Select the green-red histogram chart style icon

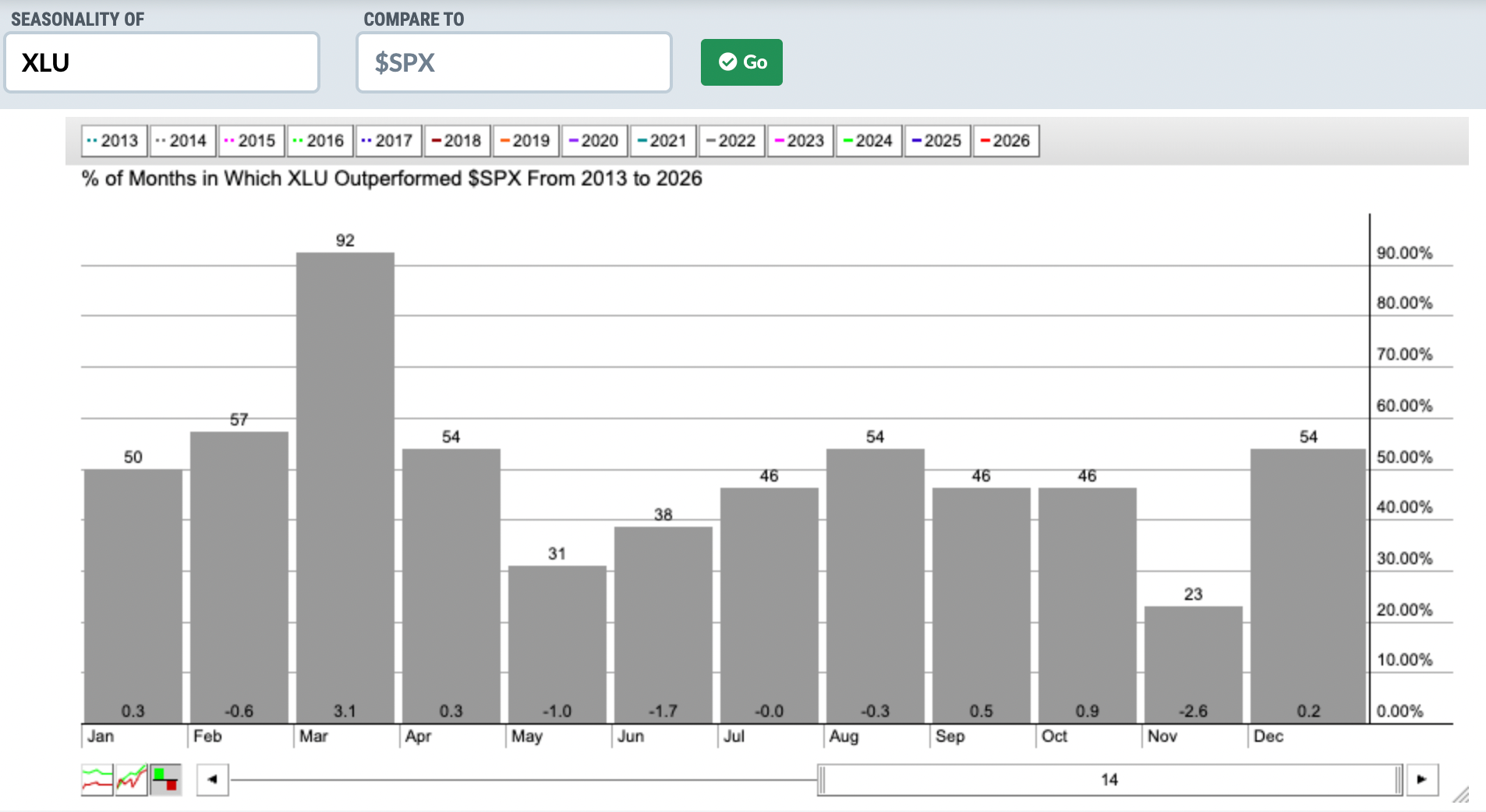(165, 778)
